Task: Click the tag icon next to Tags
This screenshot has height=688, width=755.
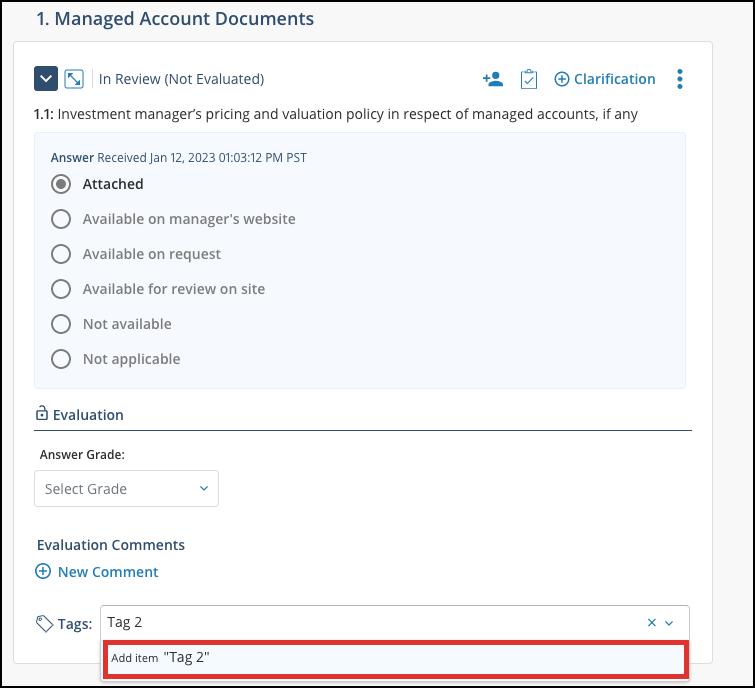Action: click(44, 623)
